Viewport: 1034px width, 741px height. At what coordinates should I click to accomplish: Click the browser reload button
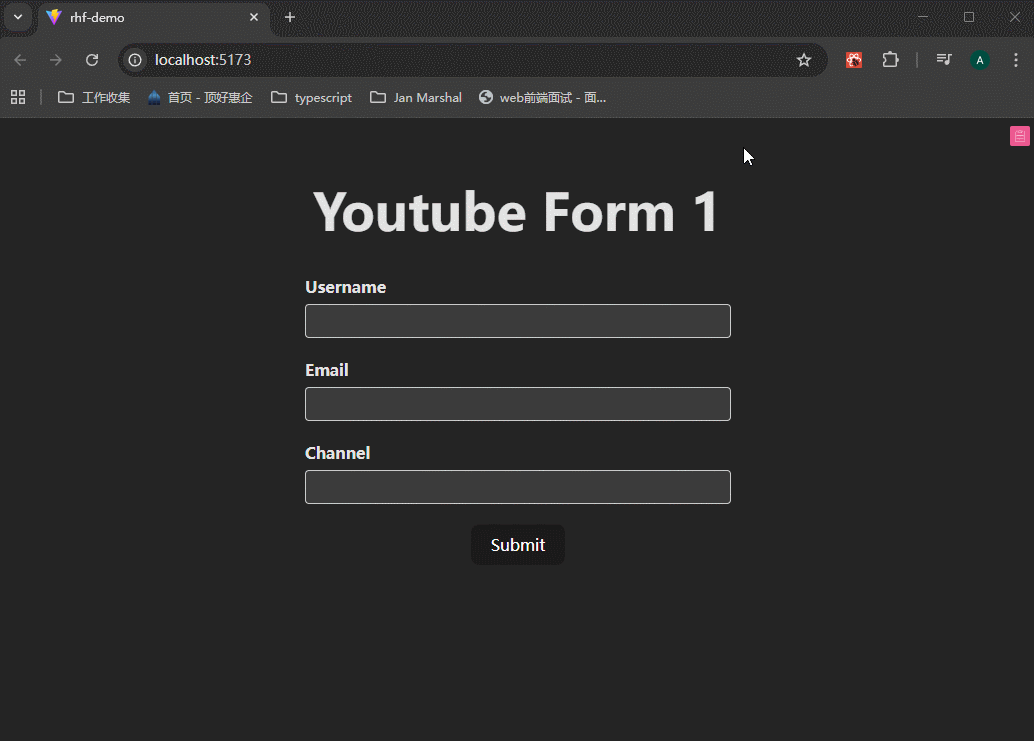(92, 60)
